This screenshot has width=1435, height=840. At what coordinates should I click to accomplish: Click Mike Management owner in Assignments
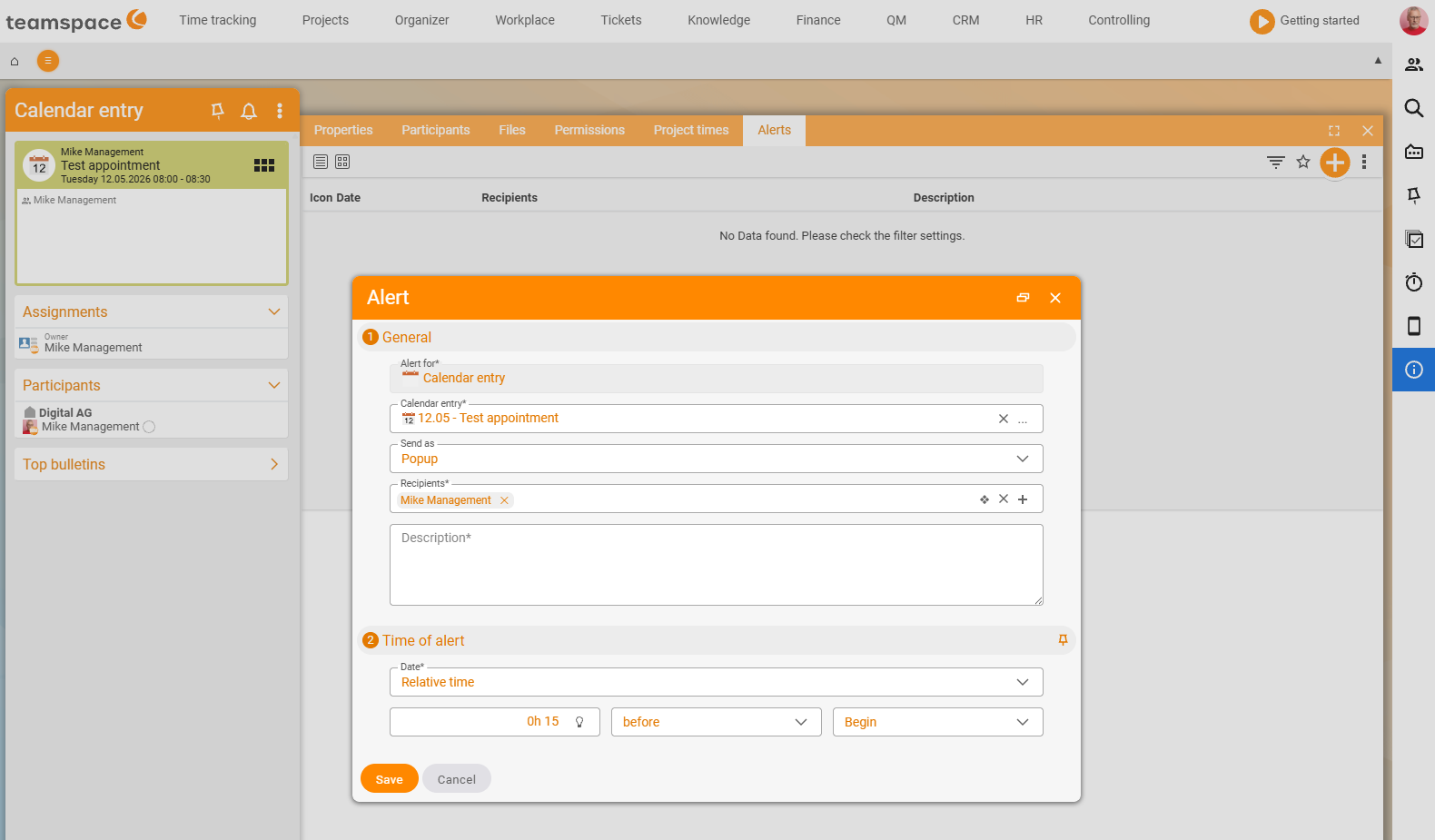pyautogui.click(x=94, y=348)
